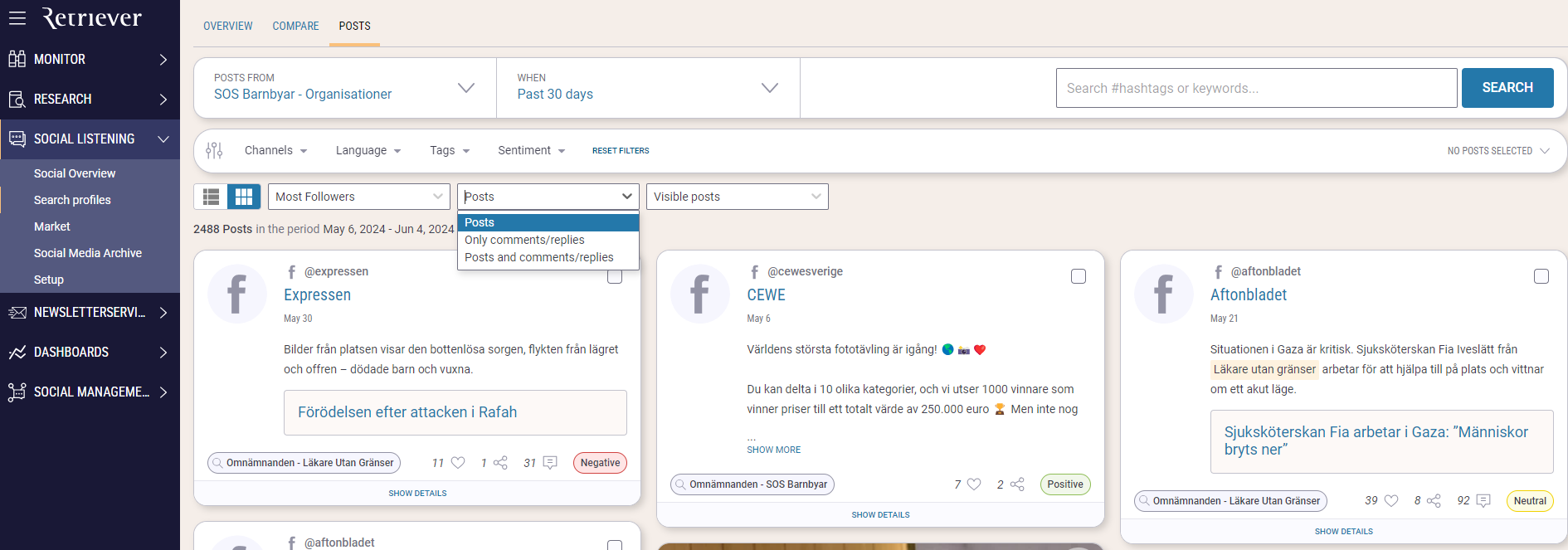Show details for CEWE post
Image resolution: width=1568 pixels, height=550 pixels.
click(x=880, y=515)
